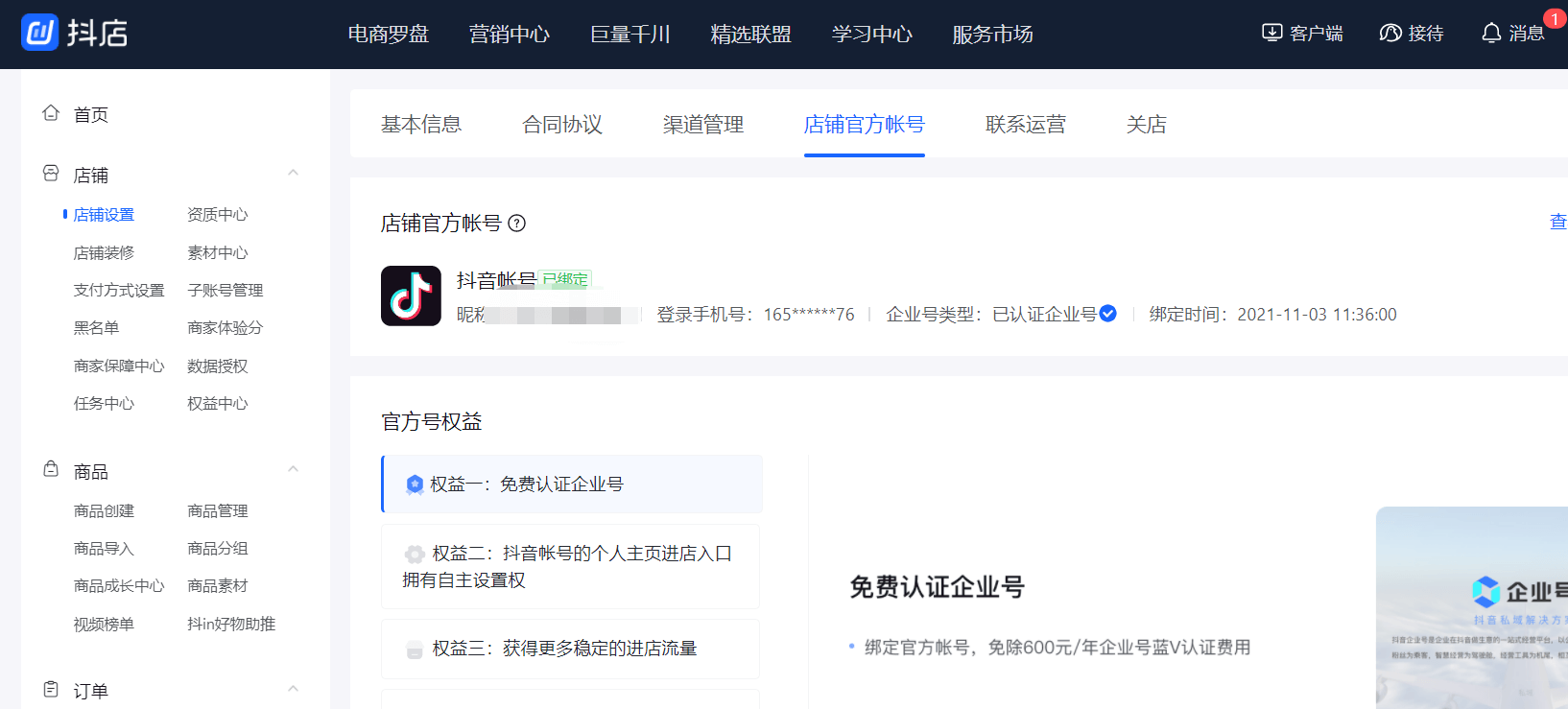Open 营销中心 in top navigation

pyautogui.click(x=510, y=34)
